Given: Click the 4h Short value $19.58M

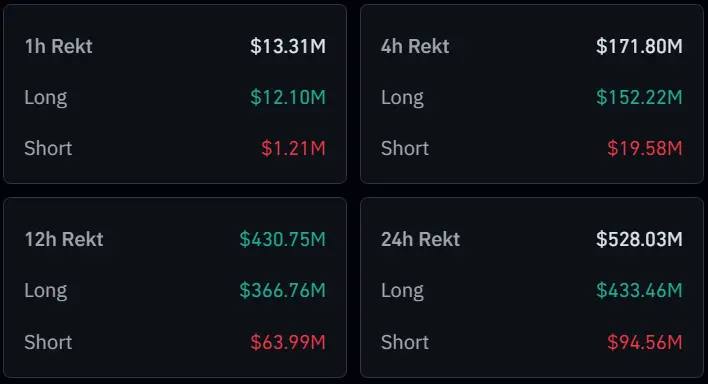Looking at the screenshot, I should tap(645, 148).
